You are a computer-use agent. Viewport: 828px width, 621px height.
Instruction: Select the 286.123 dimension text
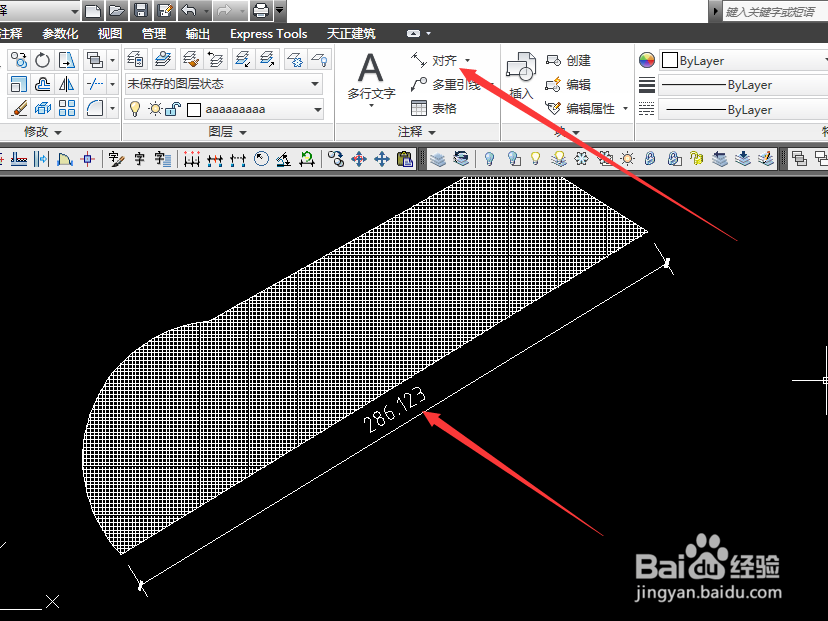pos(394,410)
